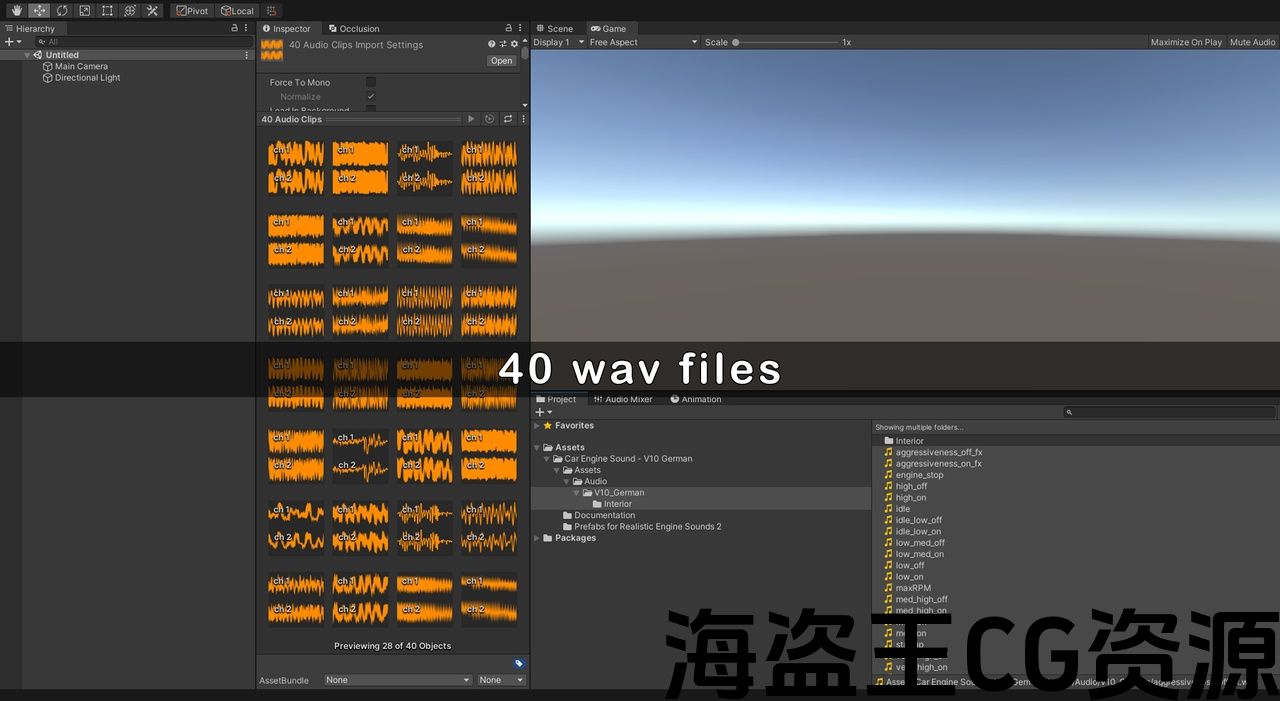Click the Open button in Inspector

pyautogui.click(x=501, y=60)
